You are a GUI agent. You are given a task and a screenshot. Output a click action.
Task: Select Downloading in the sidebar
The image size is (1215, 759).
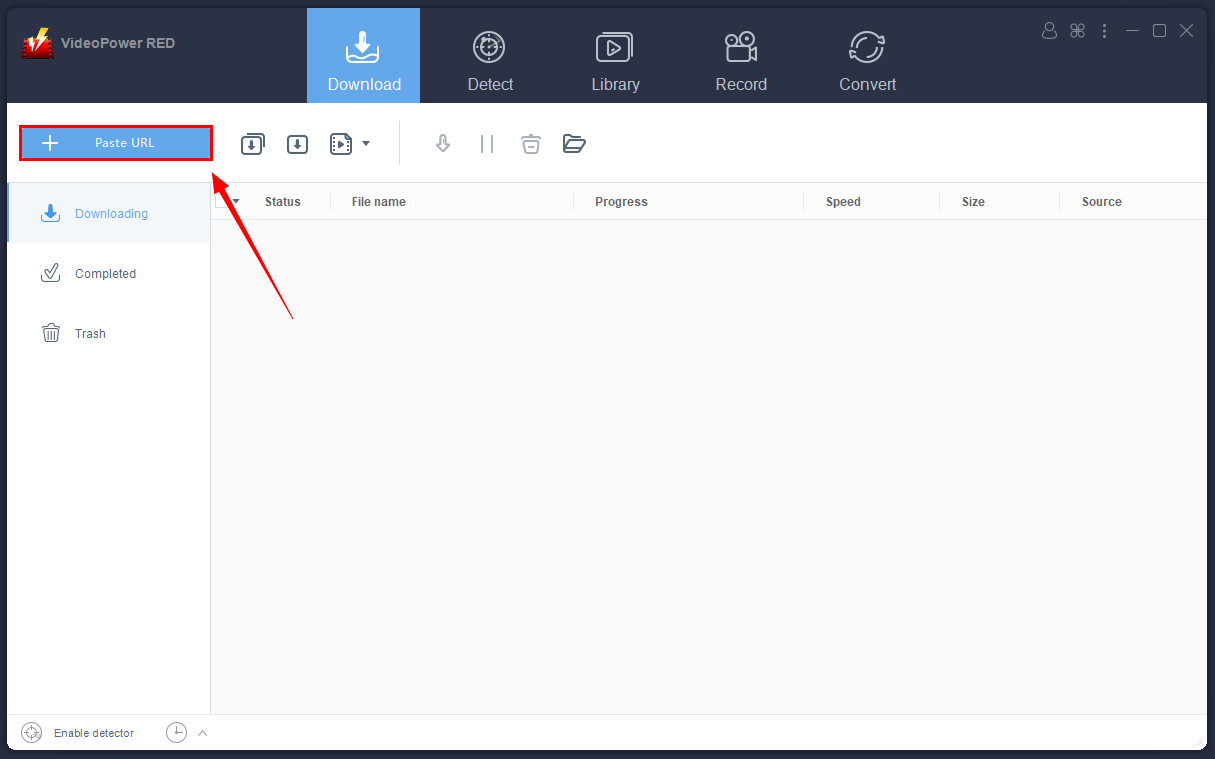click(x=109, y=213)
